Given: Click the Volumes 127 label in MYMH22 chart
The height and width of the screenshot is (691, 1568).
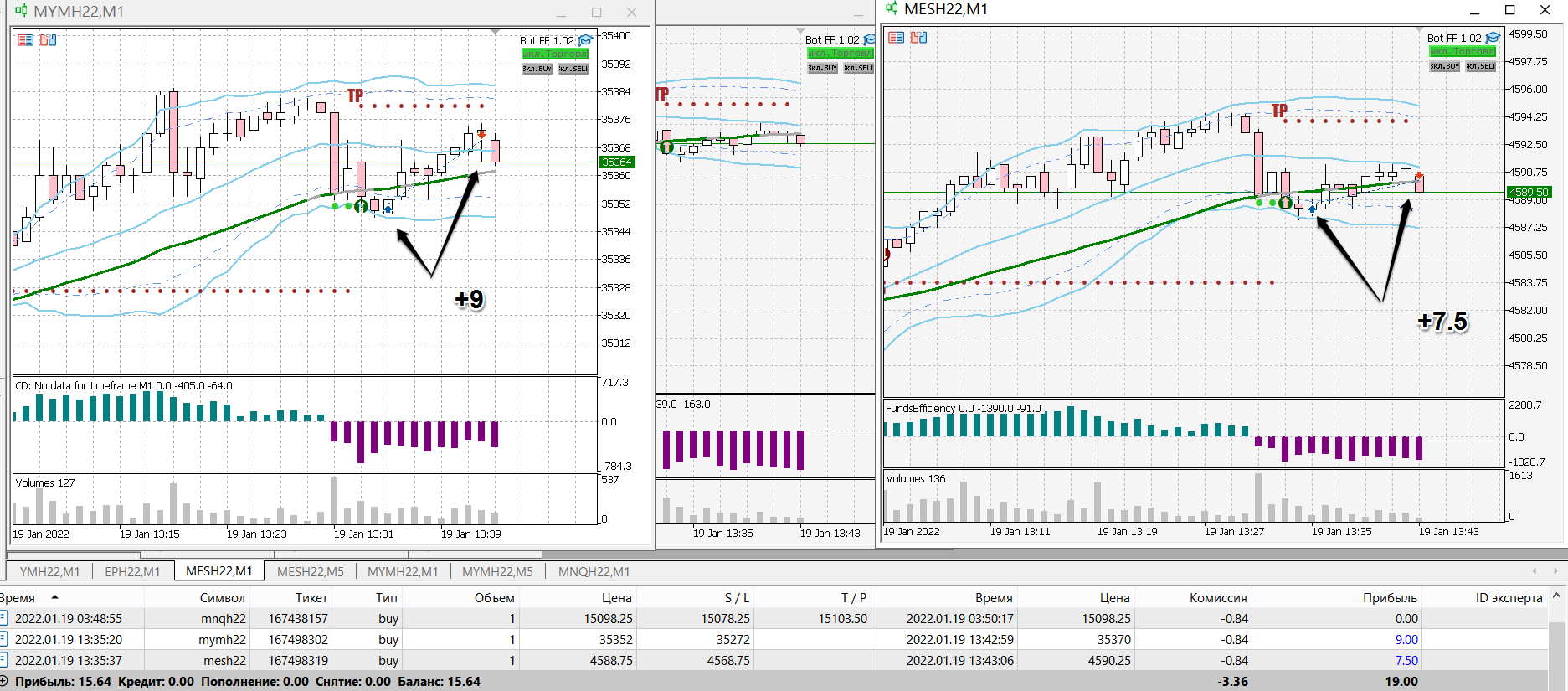Looking at the screenshot, I should (45, 482).
